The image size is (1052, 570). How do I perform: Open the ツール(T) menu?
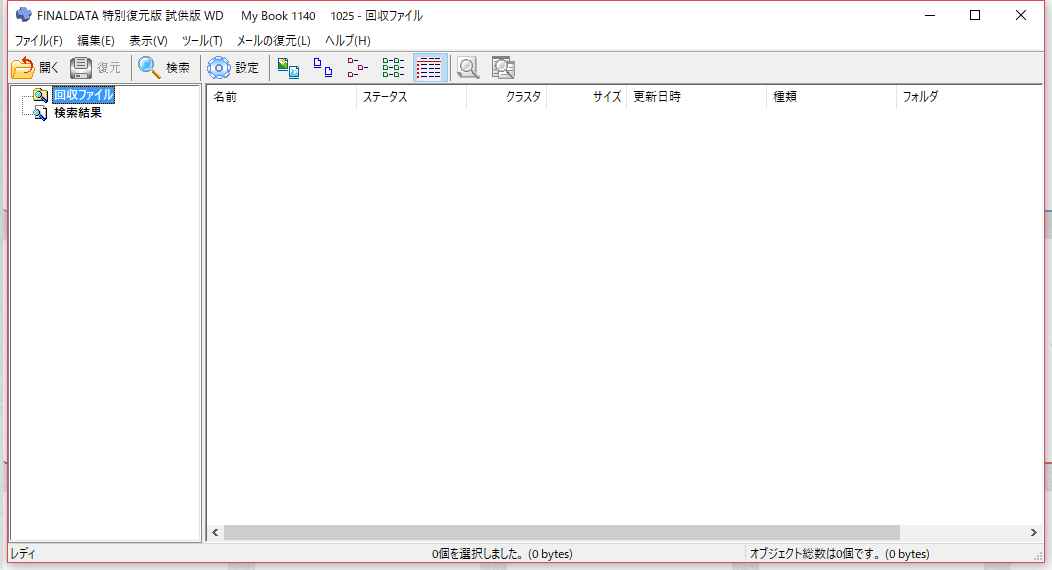(x=202, y=41)
